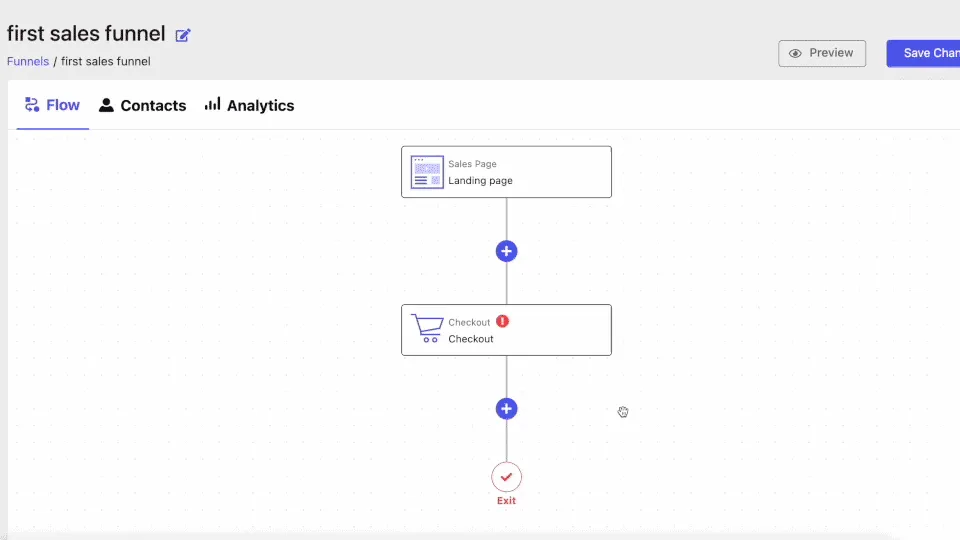Screen dimensions: 960x540
Task: Open the Checkout step card
Action: 506,330
